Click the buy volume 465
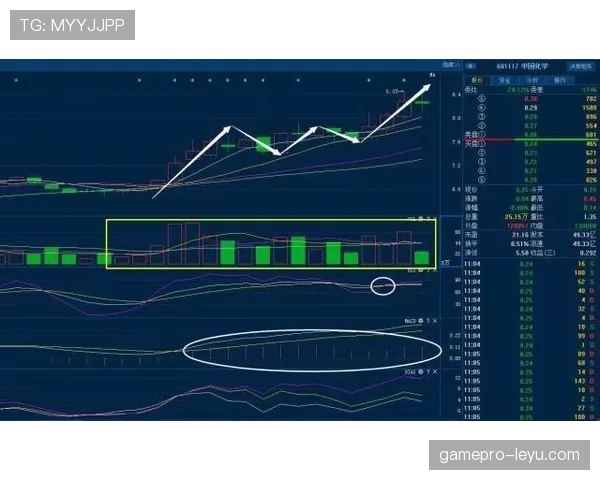The image size is (600, 480). pos(591,144)
